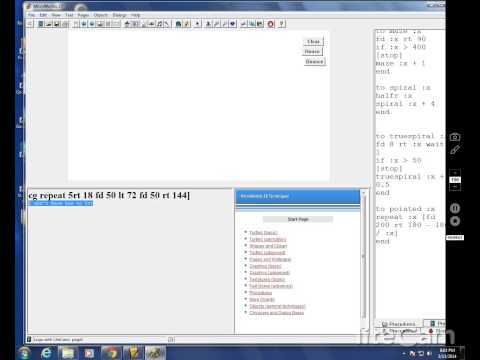This screenshot has width=480, height=360.
Task: Click the save project disk icon
Action: pos(57,24)
